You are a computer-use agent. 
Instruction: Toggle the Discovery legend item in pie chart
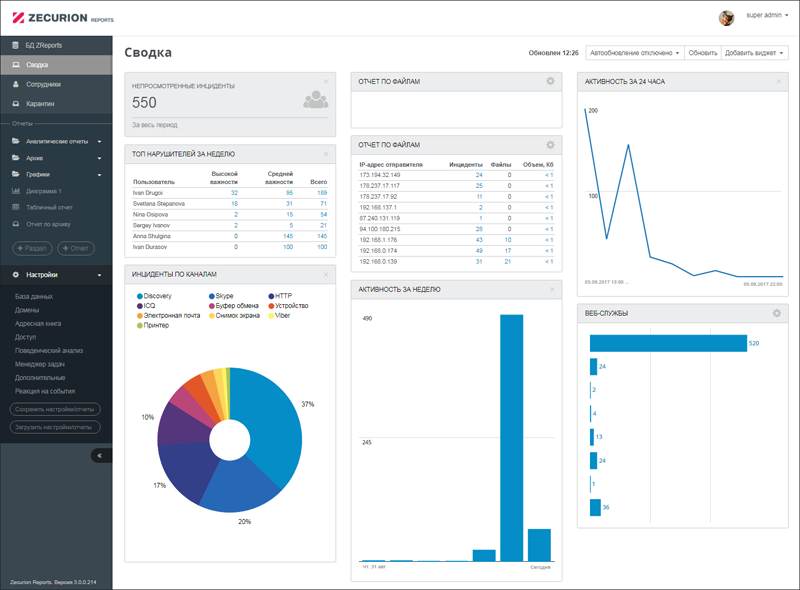(154, 296)
